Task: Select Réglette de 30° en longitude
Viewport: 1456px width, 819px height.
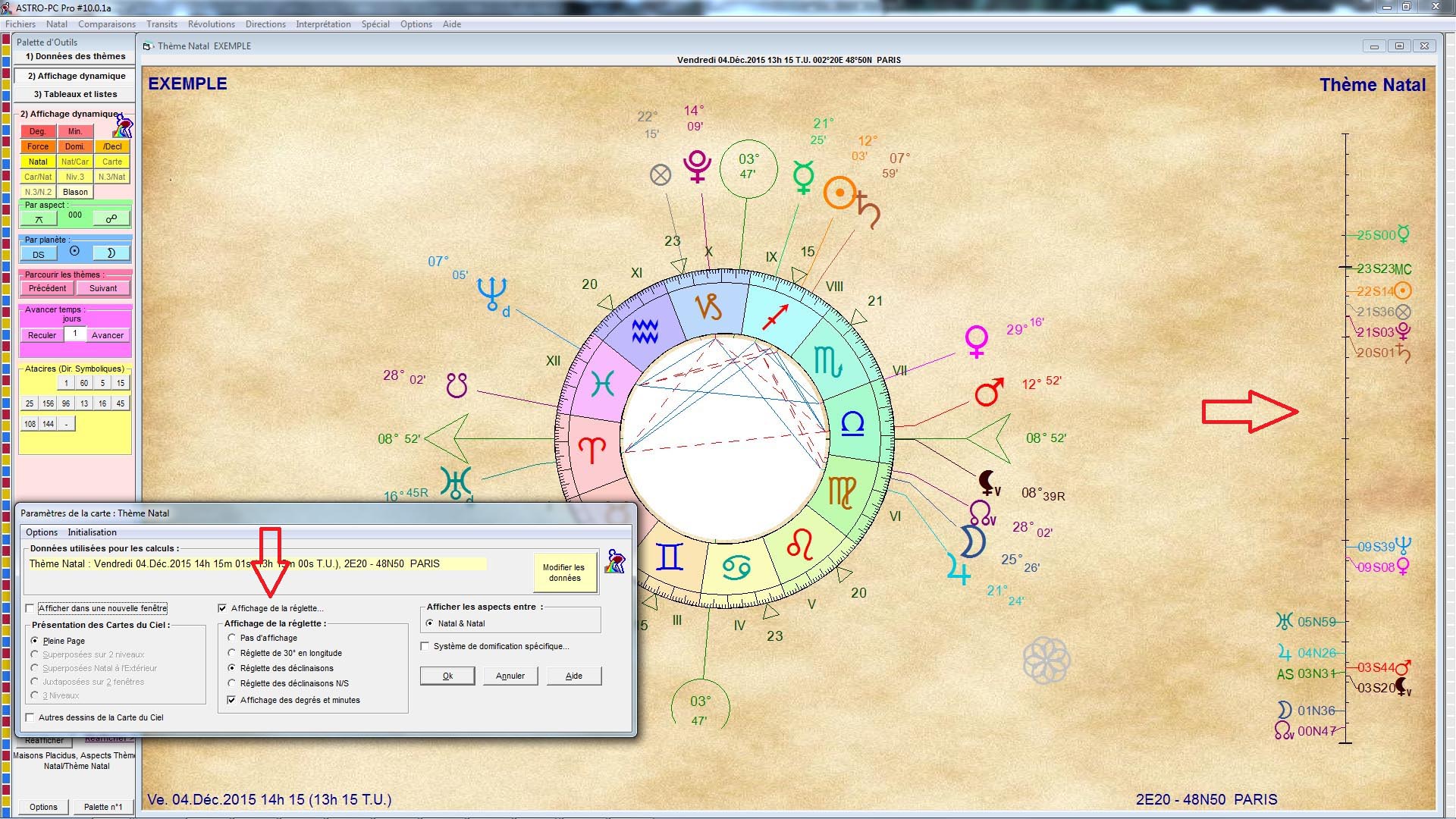Action: [x=232, y=653]
